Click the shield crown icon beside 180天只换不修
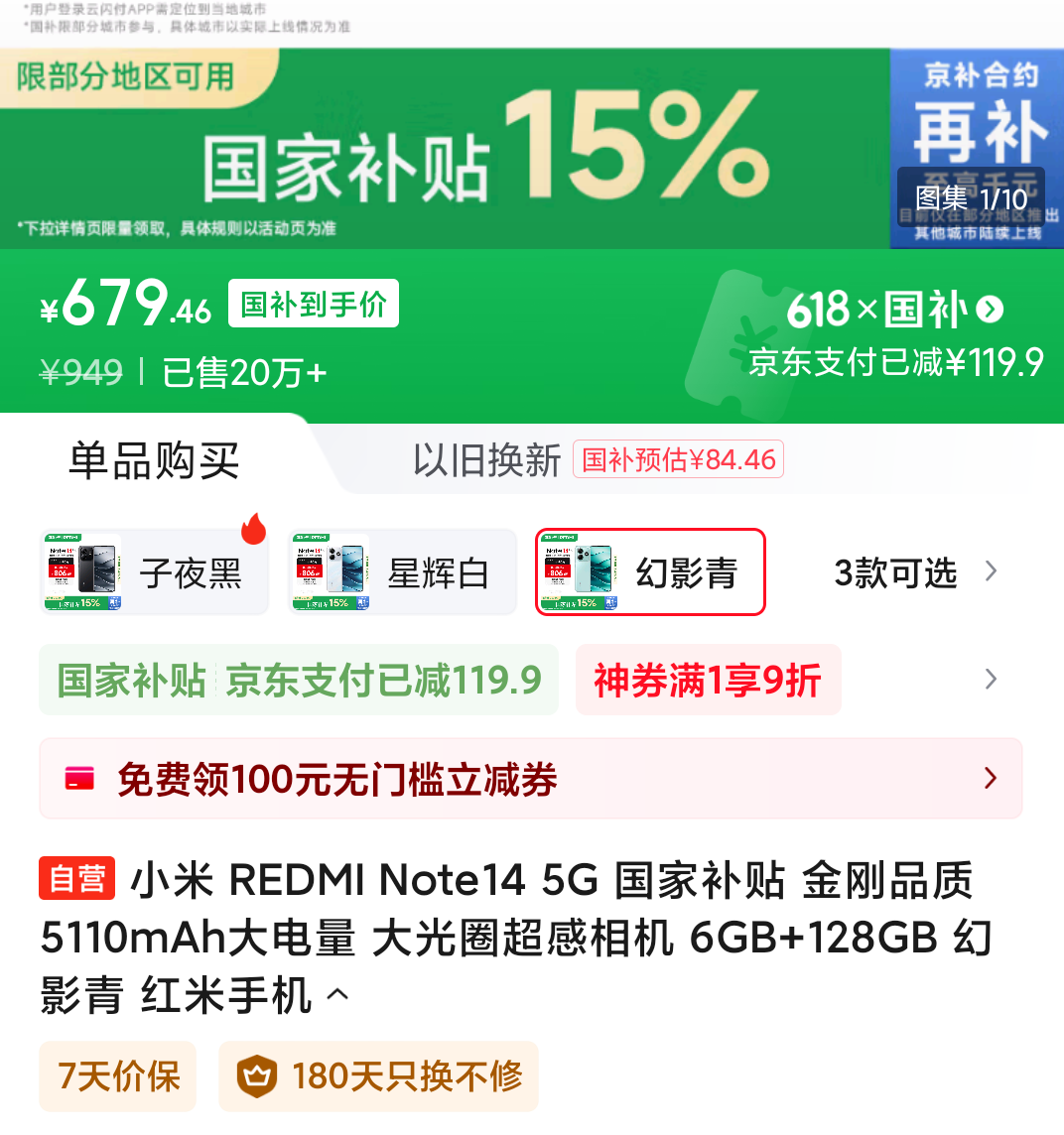This screenshot has height=1135, width=1064. click(x=257, y=1076)
